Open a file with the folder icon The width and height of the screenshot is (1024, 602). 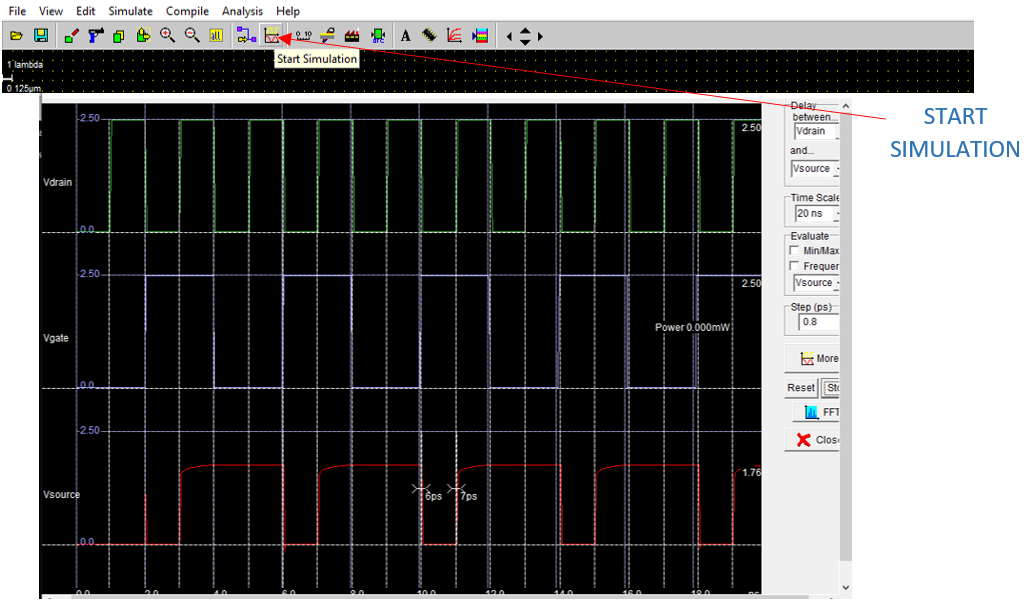[16, 36]
